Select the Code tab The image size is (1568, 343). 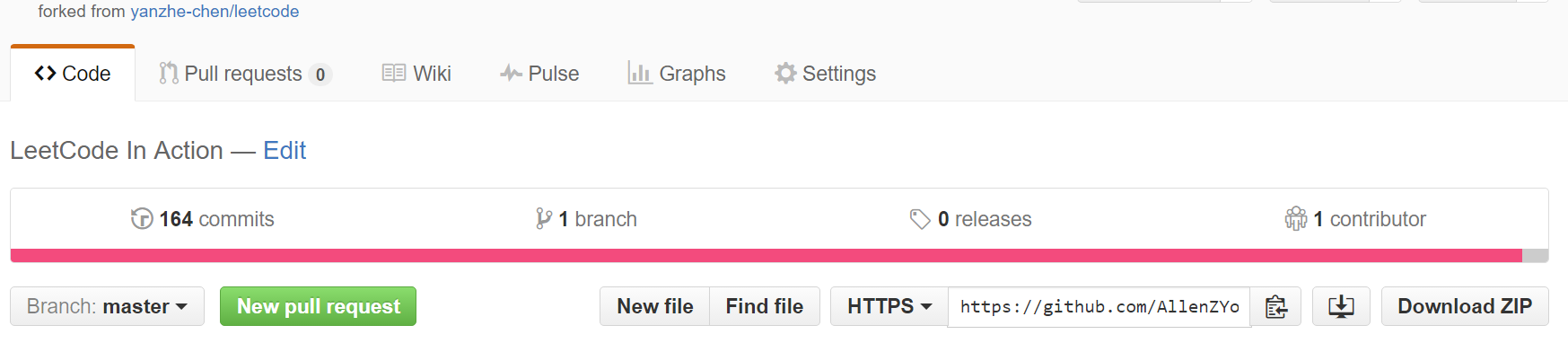point(73,74)
